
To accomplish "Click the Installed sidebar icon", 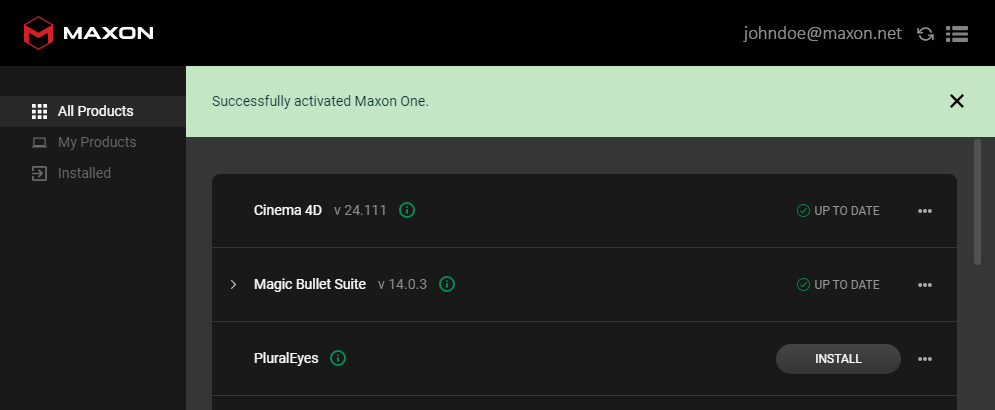I will [39, 173].
